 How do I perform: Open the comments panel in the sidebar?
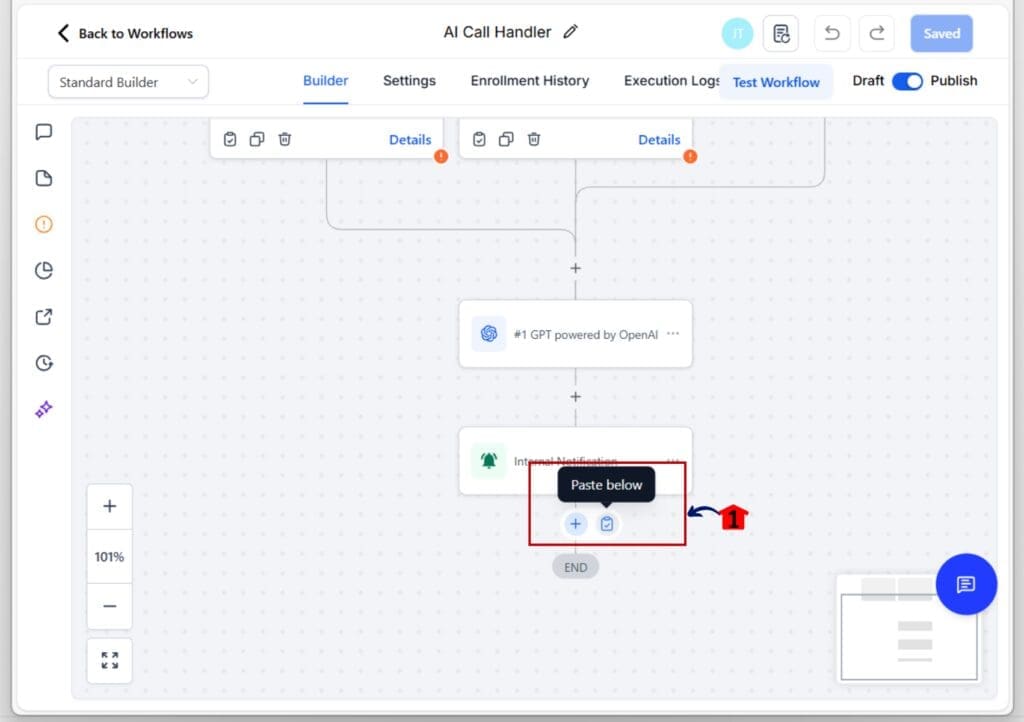coord(43,131)
